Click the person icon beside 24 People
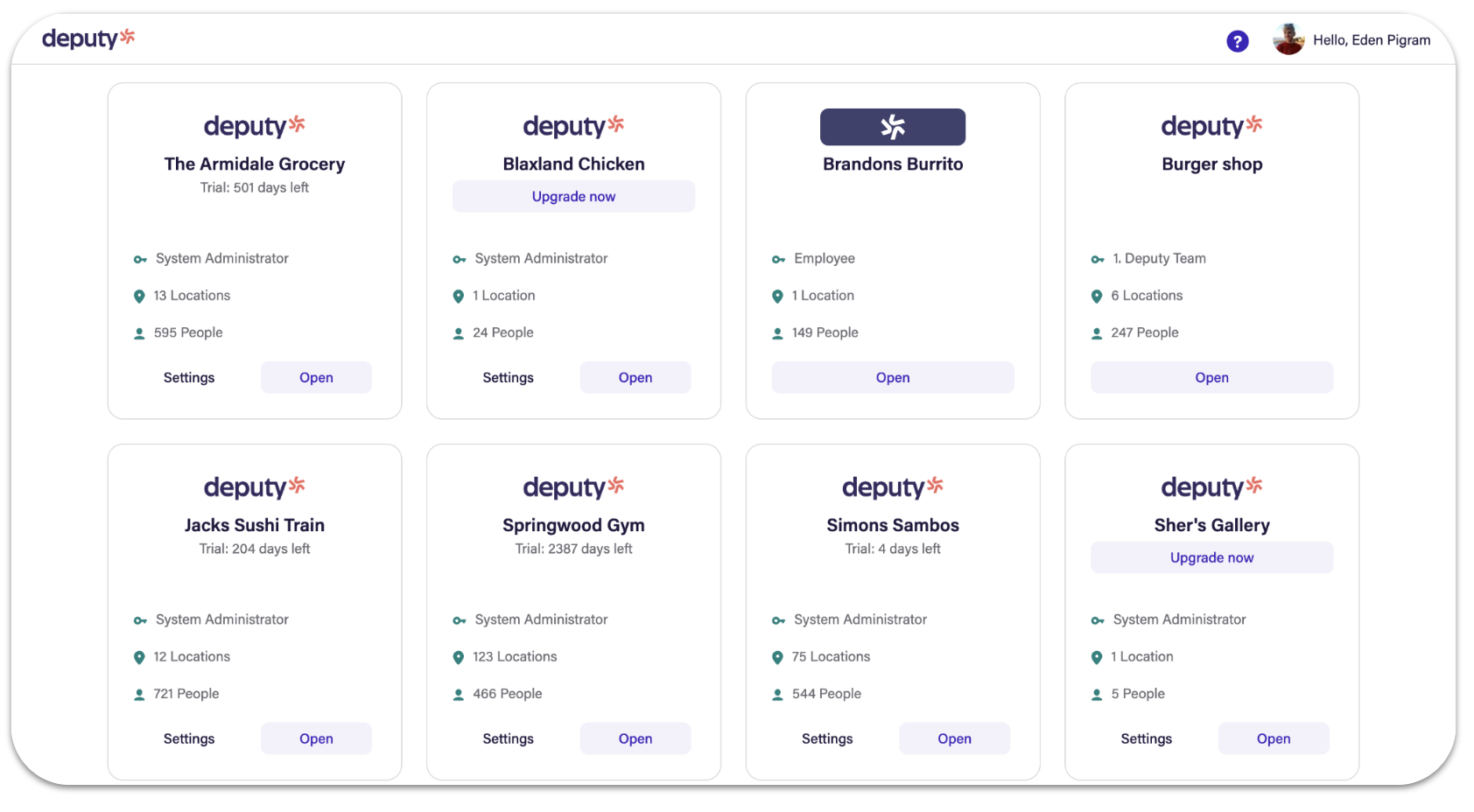 (x=458, y=333)
